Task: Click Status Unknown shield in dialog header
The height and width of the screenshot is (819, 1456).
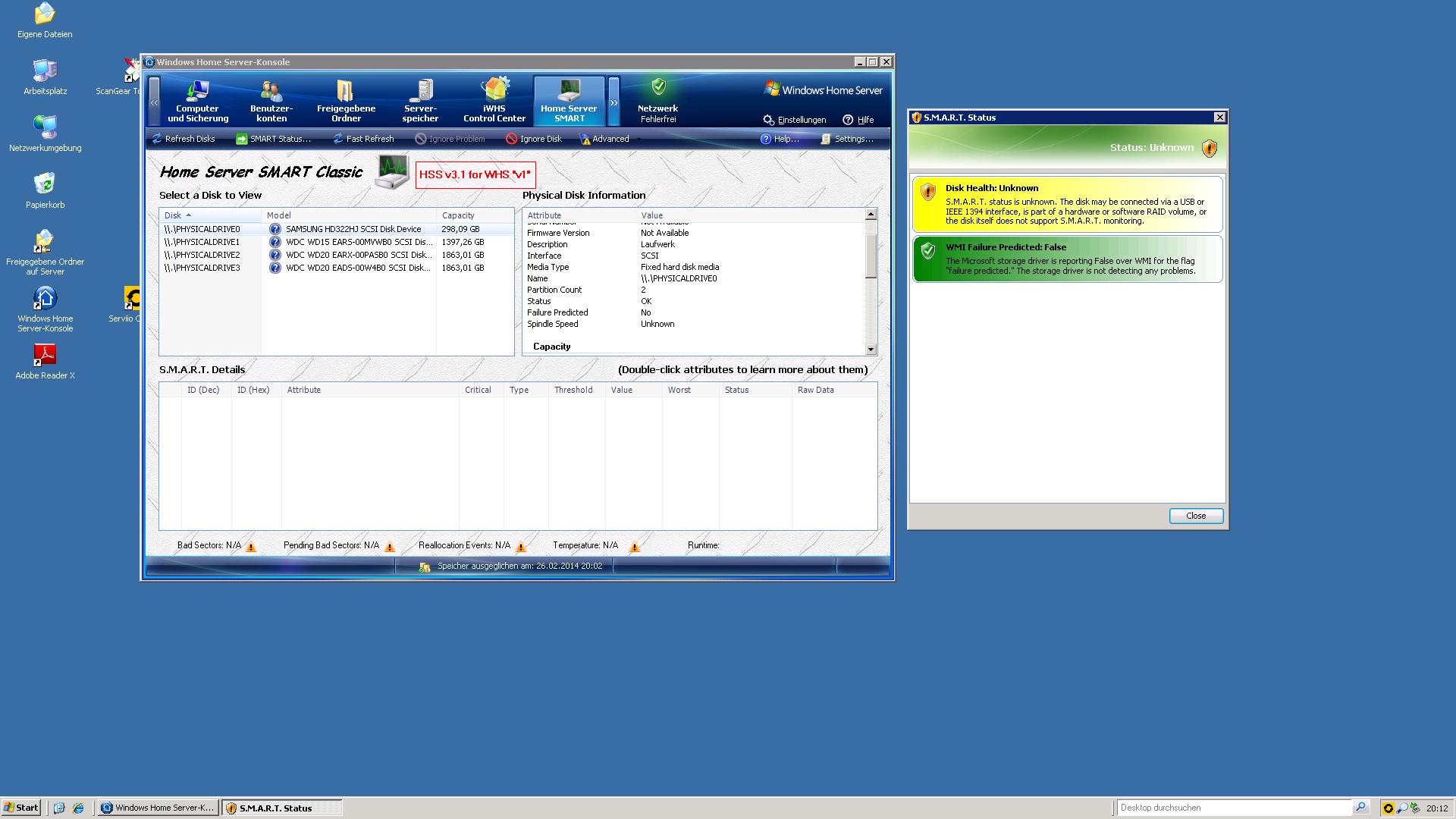Action: (x=1210, y=148)
